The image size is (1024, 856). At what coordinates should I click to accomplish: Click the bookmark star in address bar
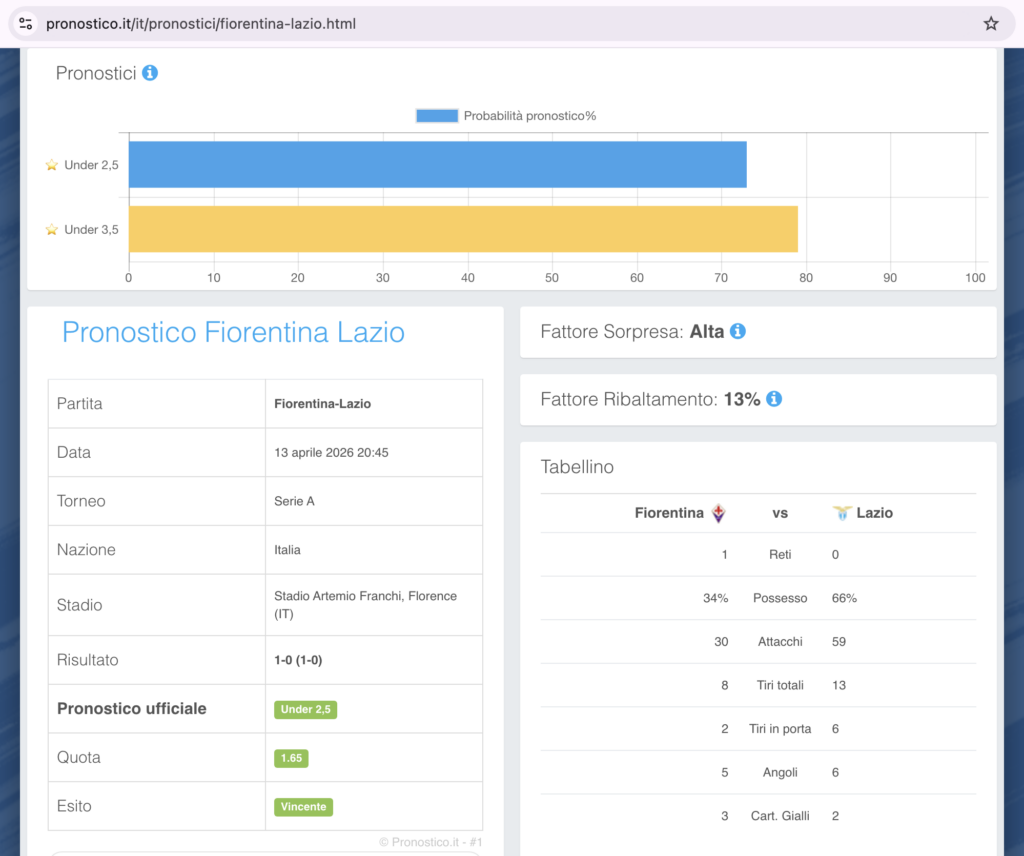[990, 23]
